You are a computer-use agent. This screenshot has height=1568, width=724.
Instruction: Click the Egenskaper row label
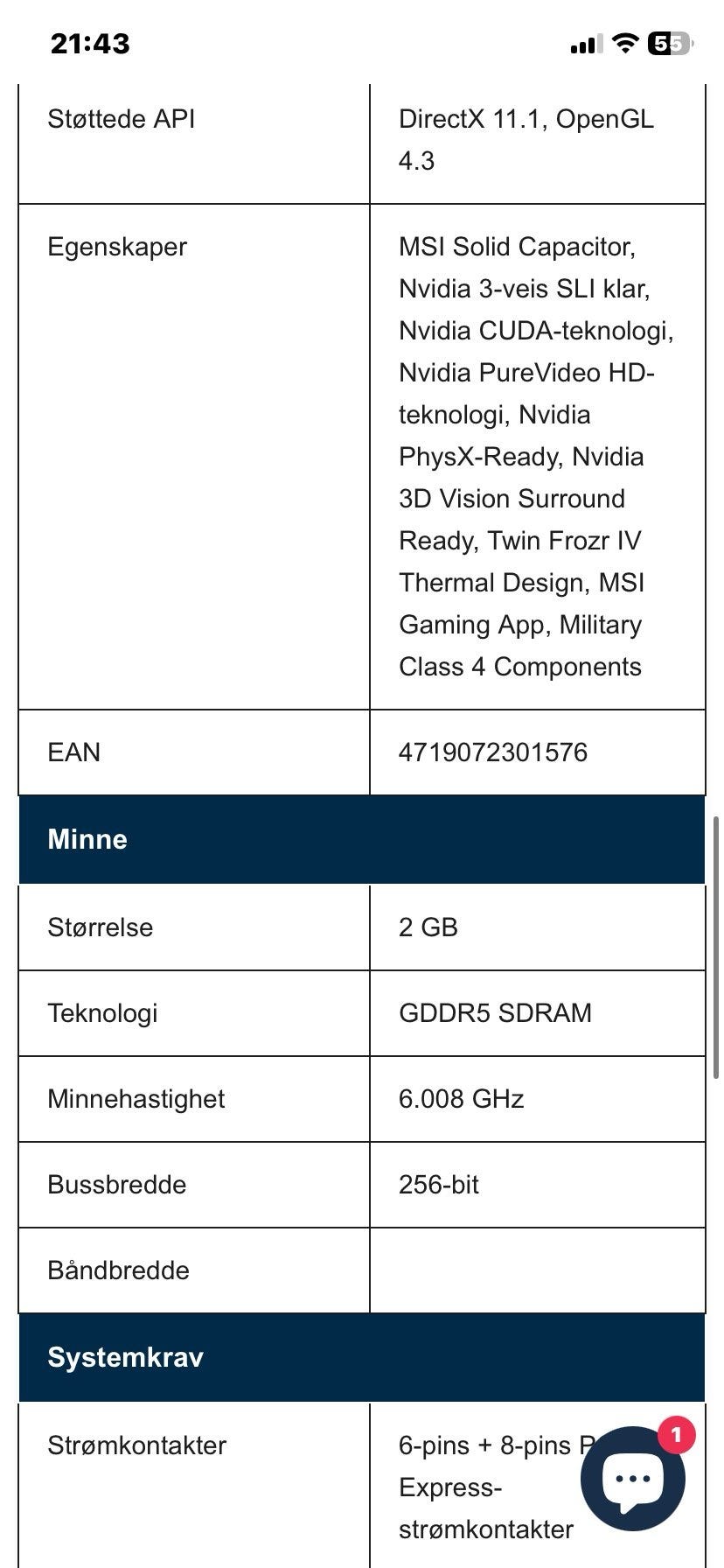[x=117, y=247]
